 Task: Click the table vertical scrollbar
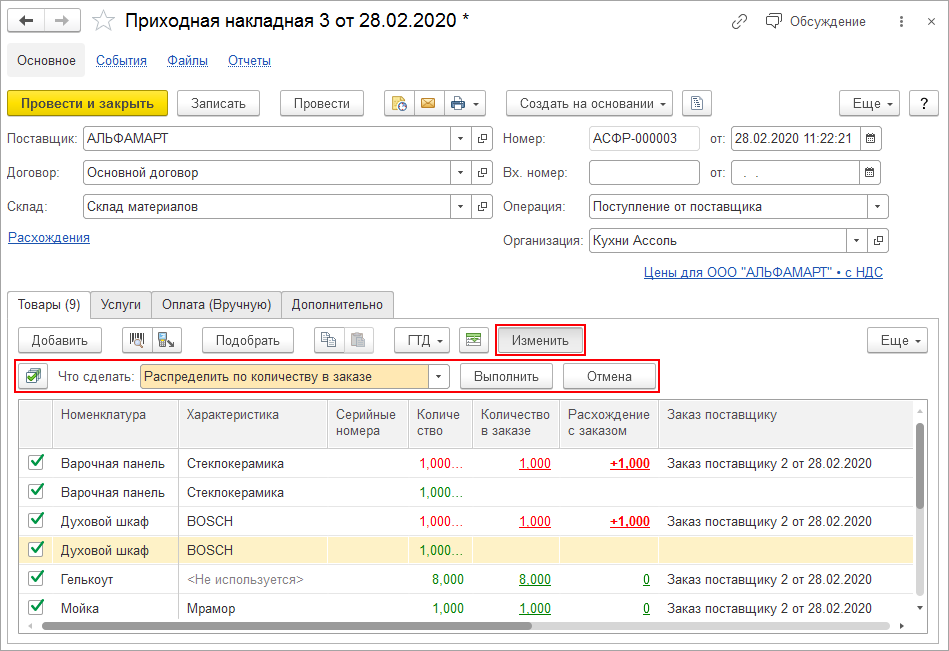click(x=920, y=466)
